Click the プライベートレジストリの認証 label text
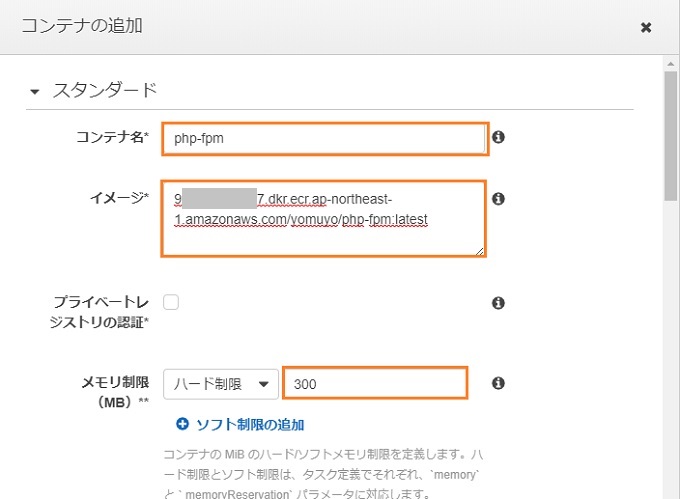 (x=99, y=312)
